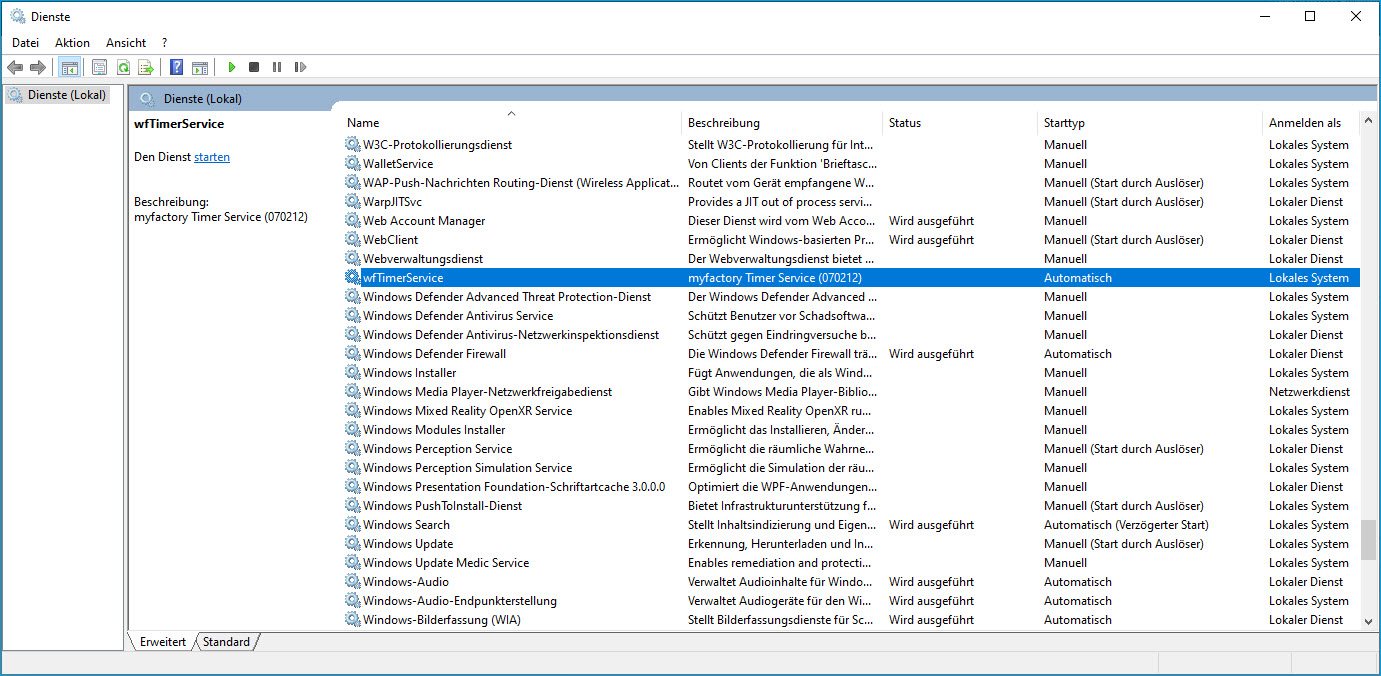Click the Stop service toolbar icon
This screenshot has width=1381, height=676.
coord(254,67)
